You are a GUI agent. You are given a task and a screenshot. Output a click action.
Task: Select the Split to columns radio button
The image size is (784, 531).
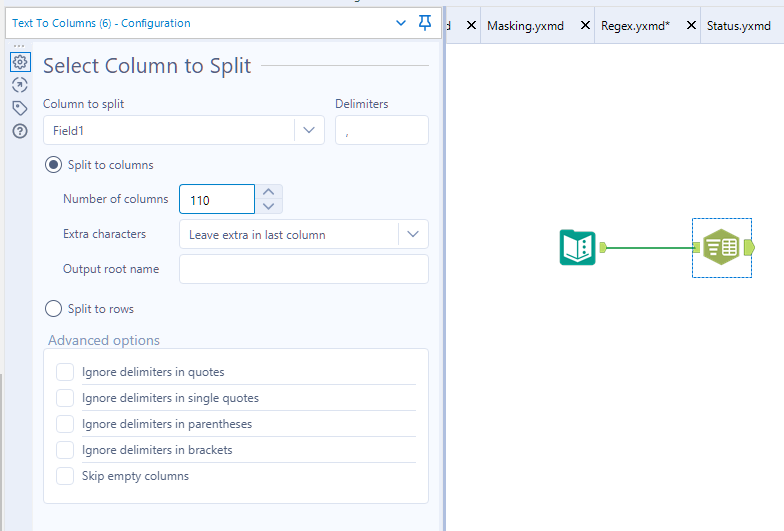[54, 165]
